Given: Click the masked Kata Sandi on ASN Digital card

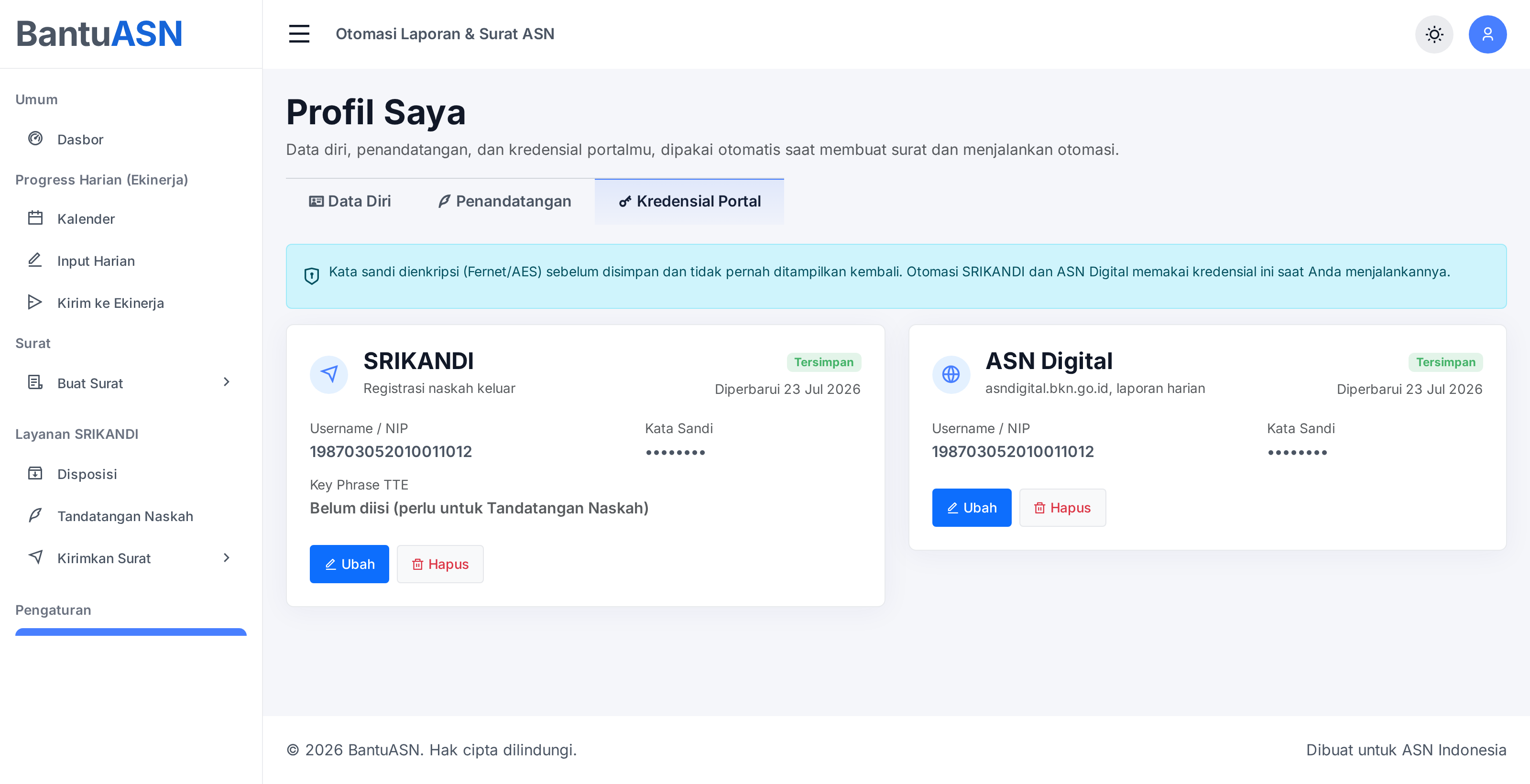Looking at the screenshot, I should click(1297, 452).
